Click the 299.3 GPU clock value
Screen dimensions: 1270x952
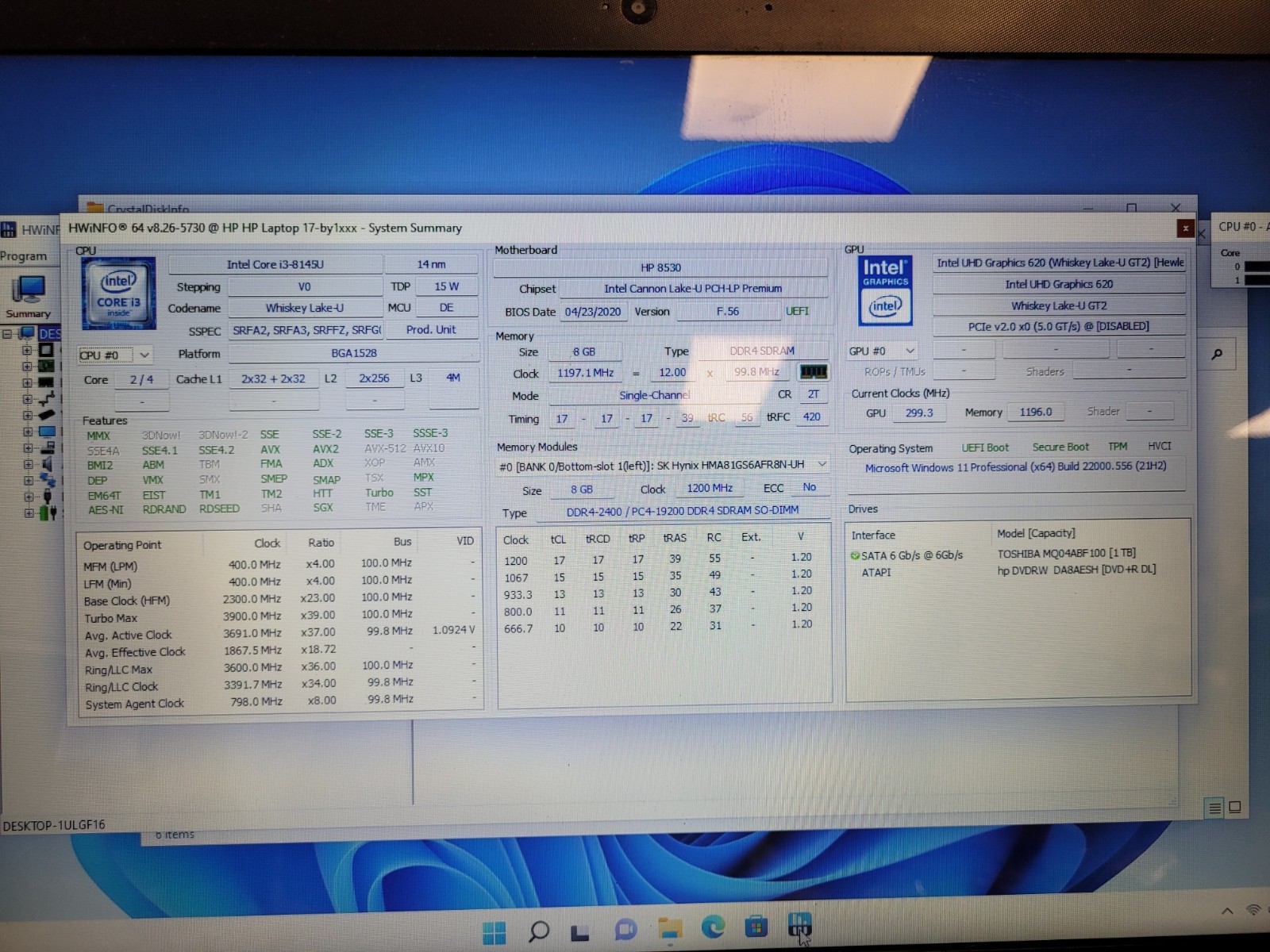coord(919,413)
